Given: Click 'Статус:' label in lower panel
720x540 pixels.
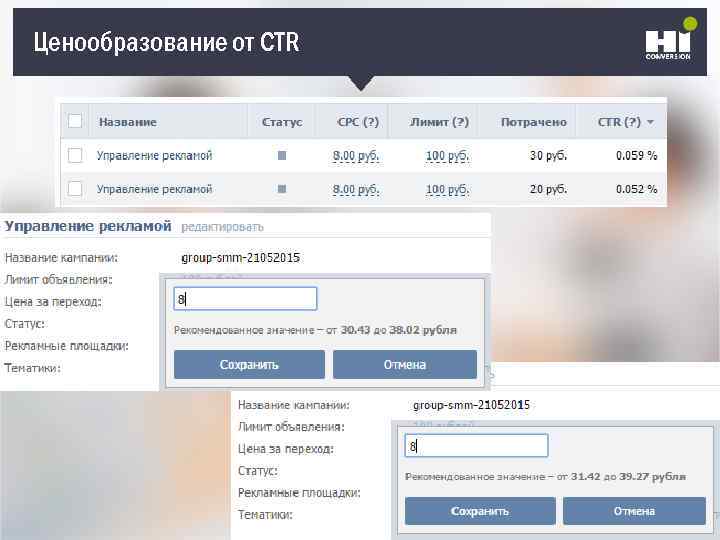Looking at the screenshot, I should tap(258, 471).
